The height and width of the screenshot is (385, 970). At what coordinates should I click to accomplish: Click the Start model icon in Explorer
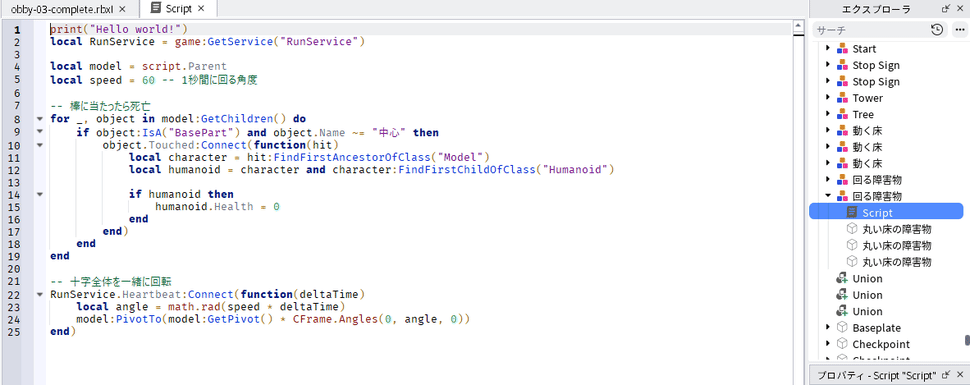(x=841, y=49)
